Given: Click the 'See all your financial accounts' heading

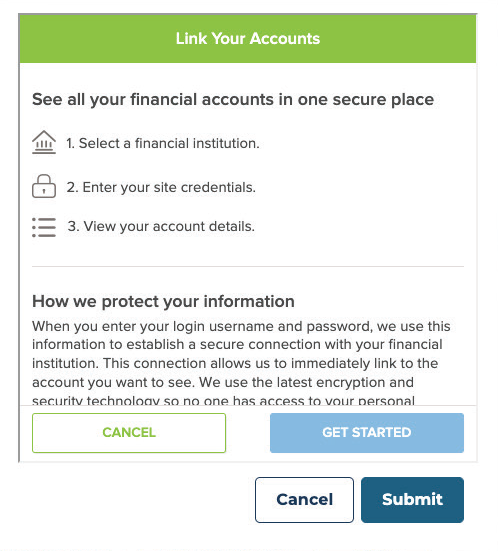Looking at the screenshot, I should click(233, 99).
